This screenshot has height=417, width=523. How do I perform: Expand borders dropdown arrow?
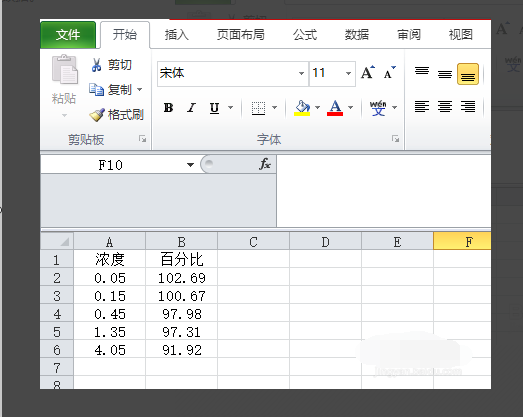275,107
